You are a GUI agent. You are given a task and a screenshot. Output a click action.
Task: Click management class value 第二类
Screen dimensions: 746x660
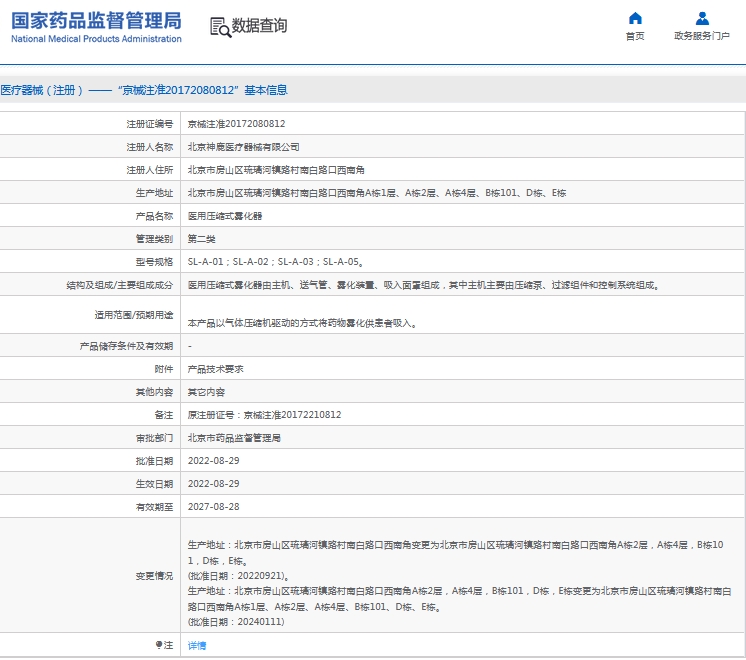(201, 239)
